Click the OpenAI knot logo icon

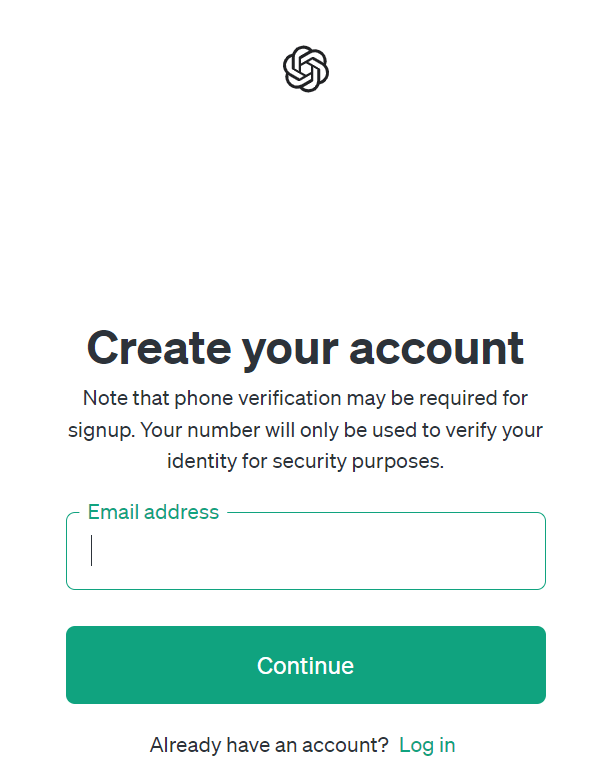point(306,69)
